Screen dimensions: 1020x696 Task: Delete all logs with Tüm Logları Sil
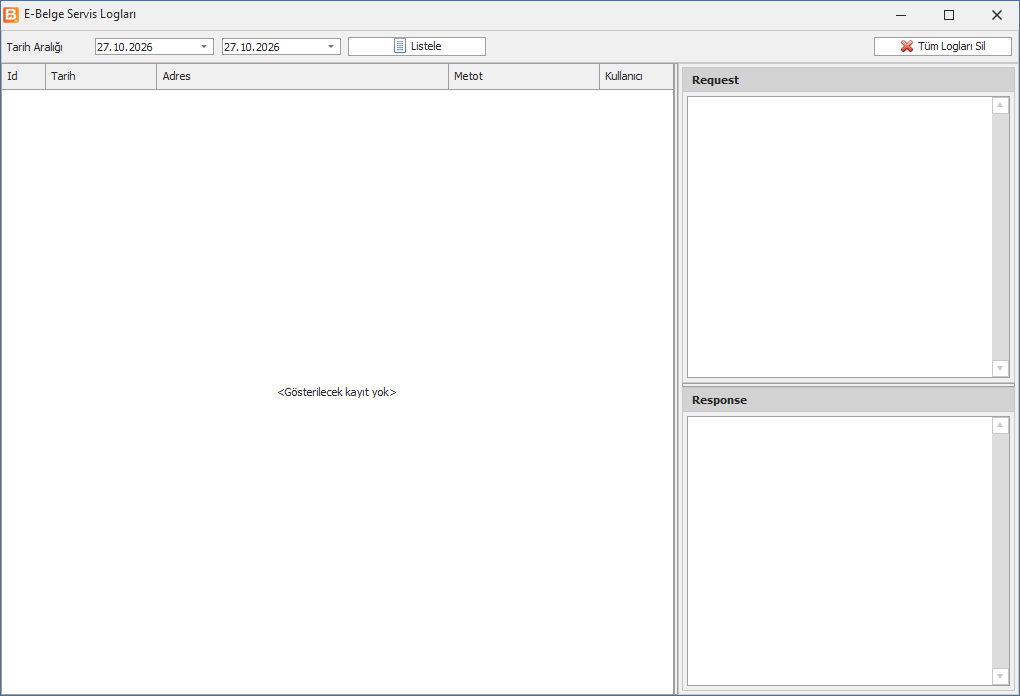(x=943, y=46)
